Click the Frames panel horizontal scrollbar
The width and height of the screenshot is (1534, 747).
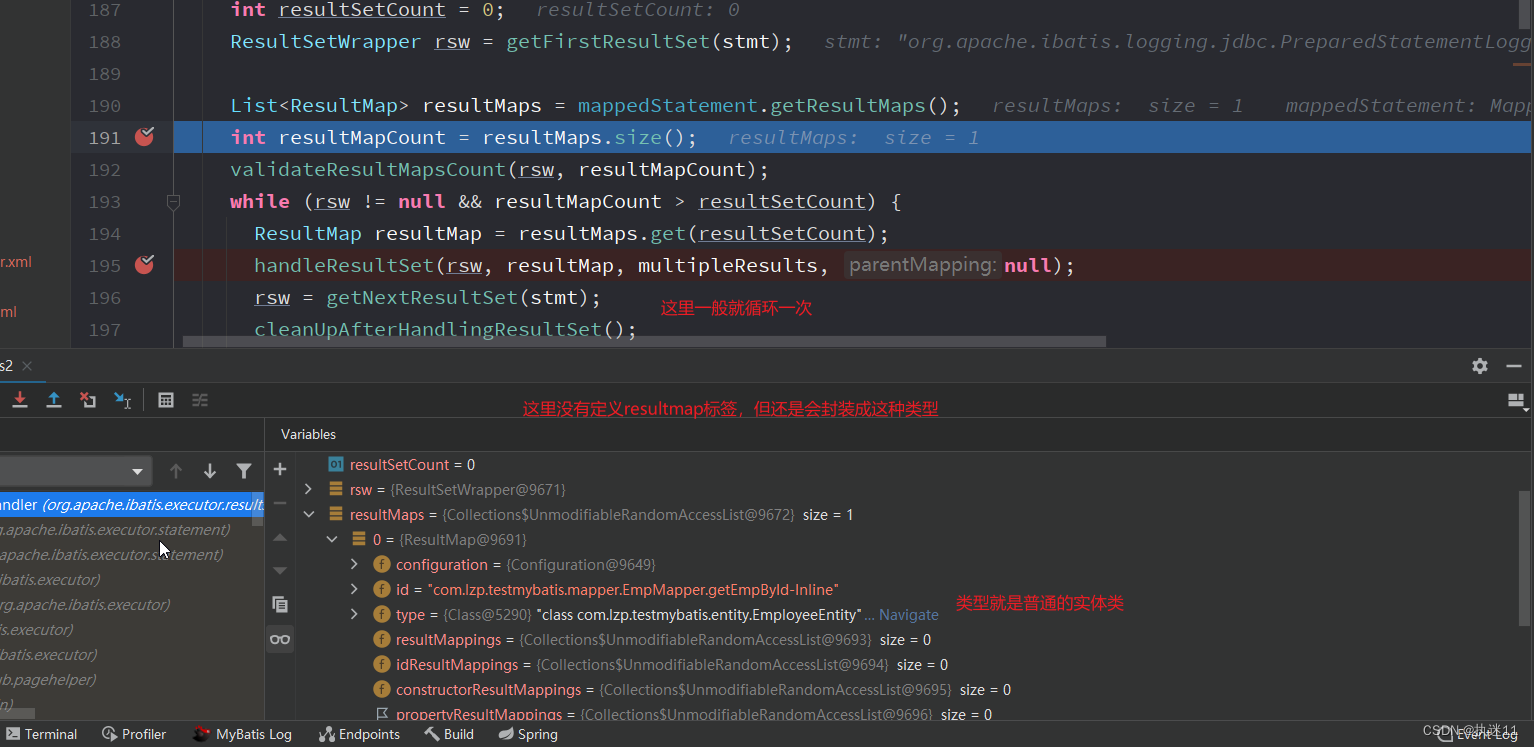pyautogui.click(x=17, y=713)
